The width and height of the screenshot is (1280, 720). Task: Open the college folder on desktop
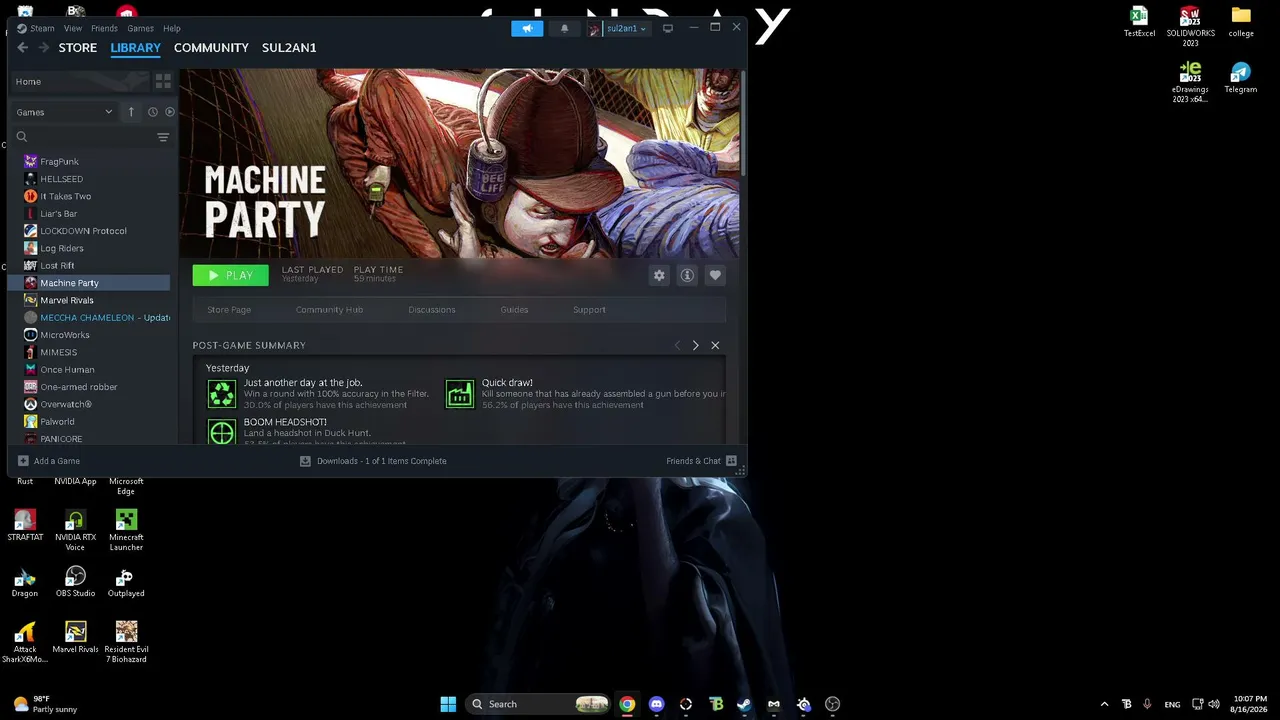[1241, 22]
